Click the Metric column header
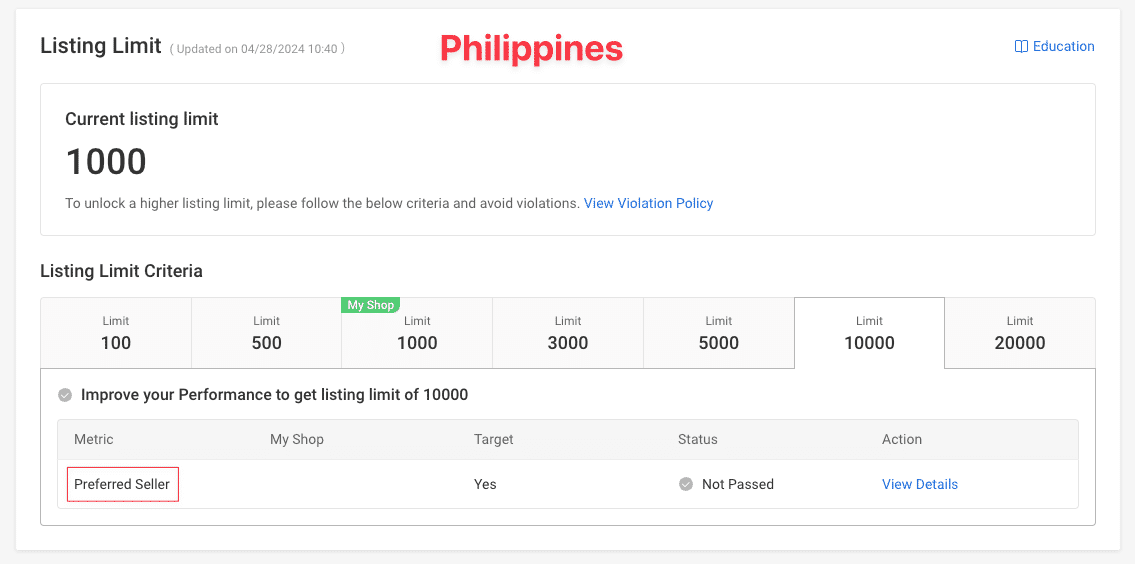The height and width of the screenshot is (564, 1135). click(x=94, y=439)
